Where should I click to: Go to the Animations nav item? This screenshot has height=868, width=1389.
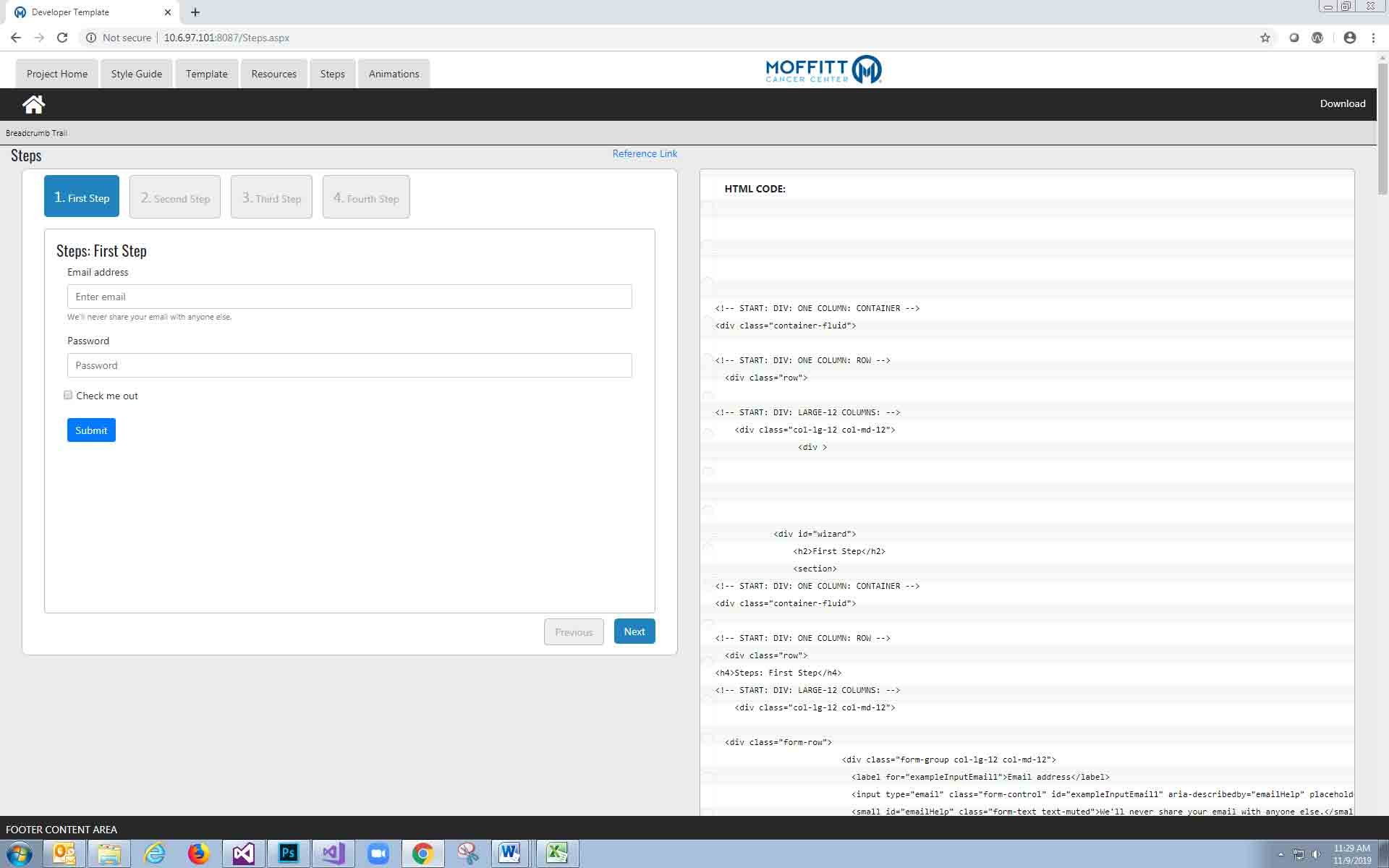pyautogui.click(x=394, y=74)
